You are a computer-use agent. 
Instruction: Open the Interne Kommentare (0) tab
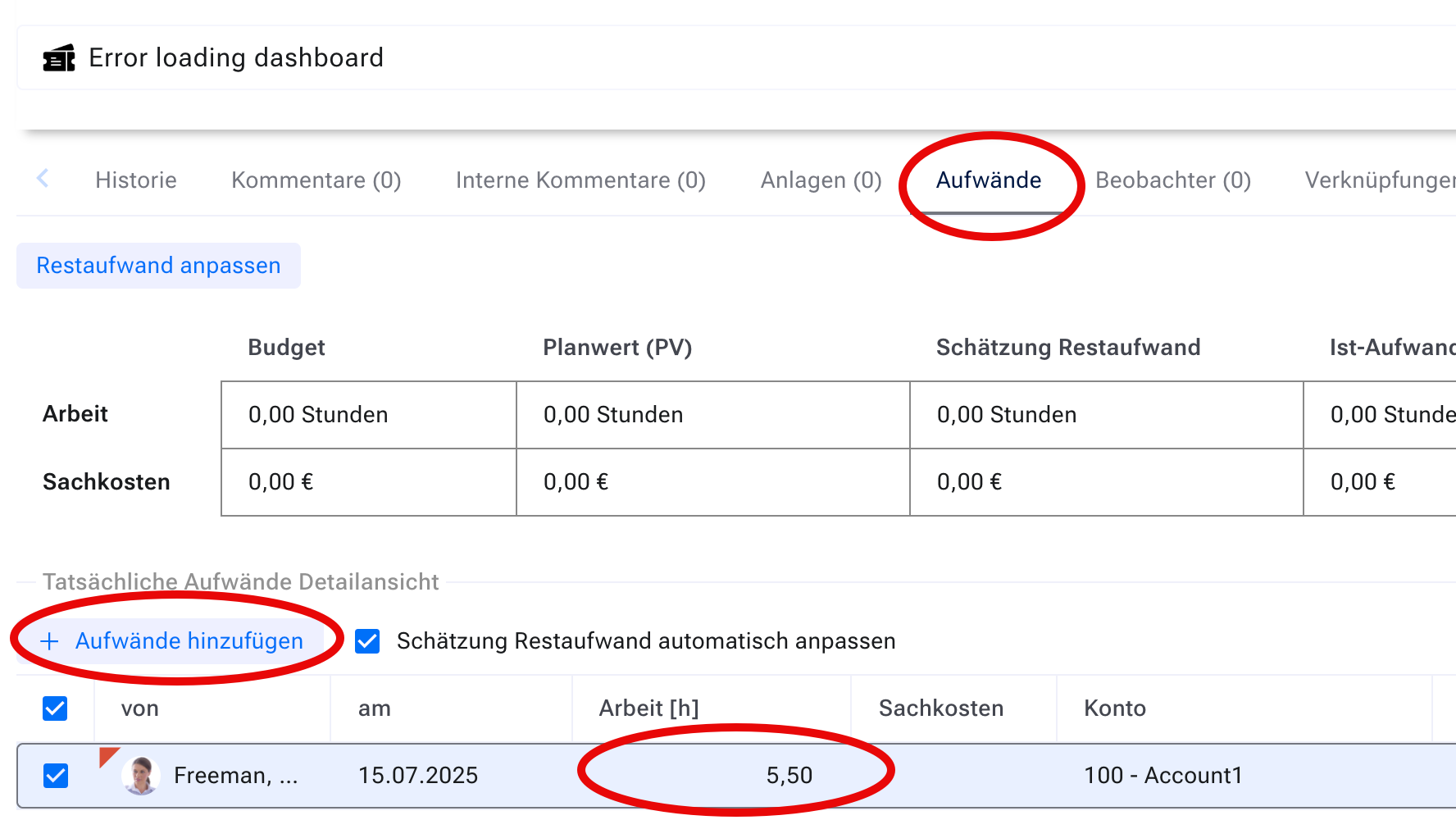coord(580,180)
